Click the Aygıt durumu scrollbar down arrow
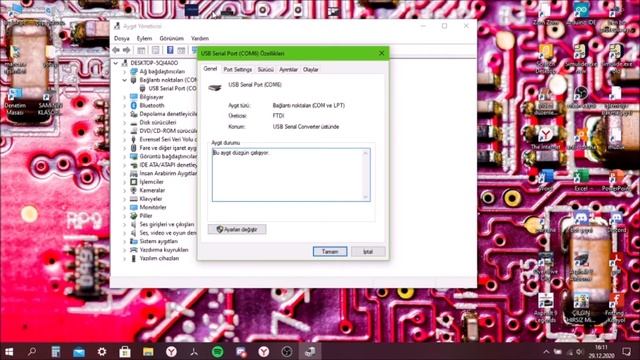The width and height of the screenshot is (640, 360). tap(365, 197)
